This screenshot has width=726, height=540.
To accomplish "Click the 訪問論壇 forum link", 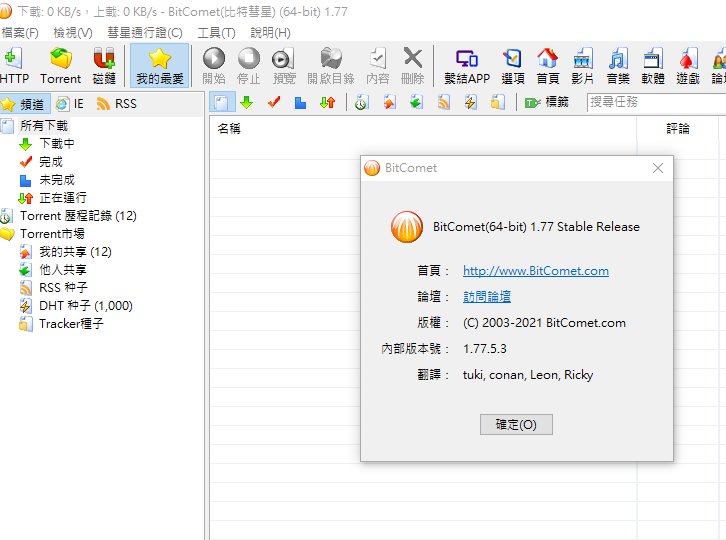I will click(x=487, y=297).
